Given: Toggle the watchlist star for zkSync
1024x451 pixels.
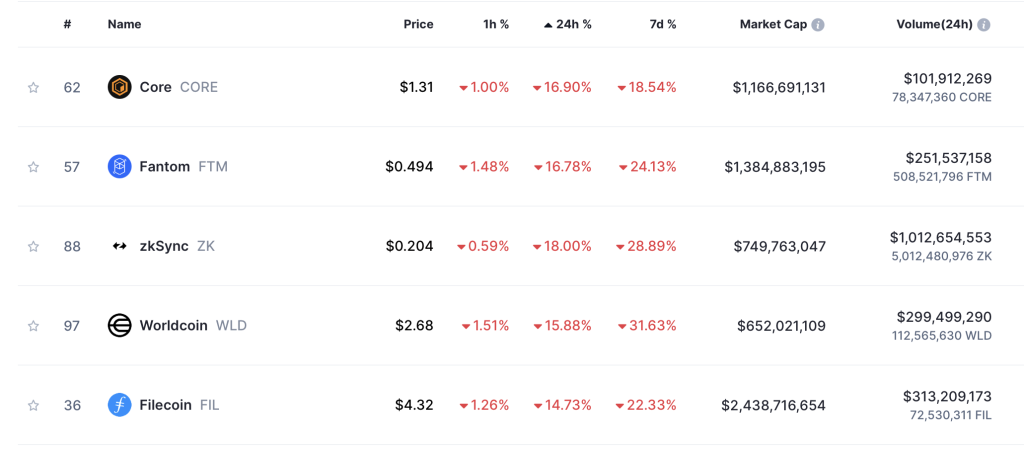Looking at the screenshot, I should pyautogui.click(x=33, y=247).
